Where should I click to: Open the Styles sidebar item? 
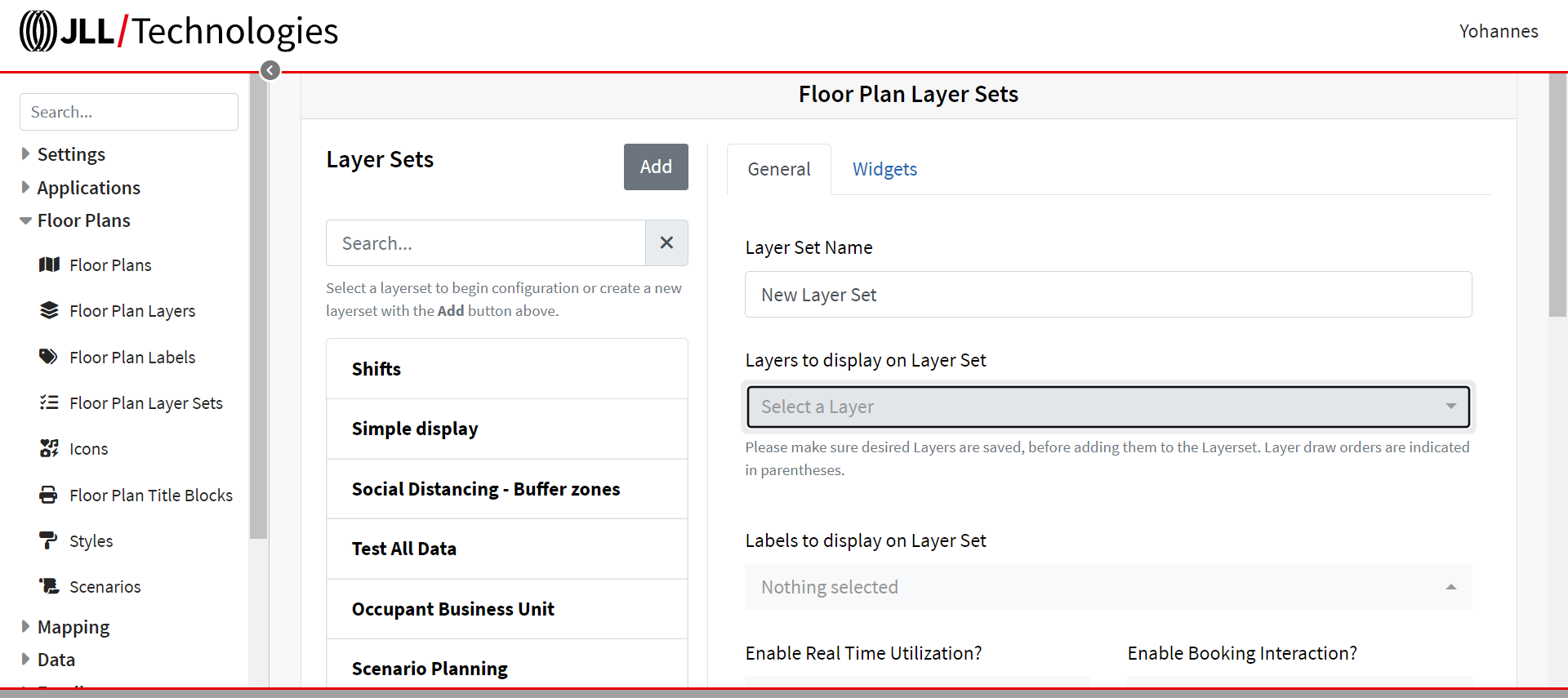91,541
